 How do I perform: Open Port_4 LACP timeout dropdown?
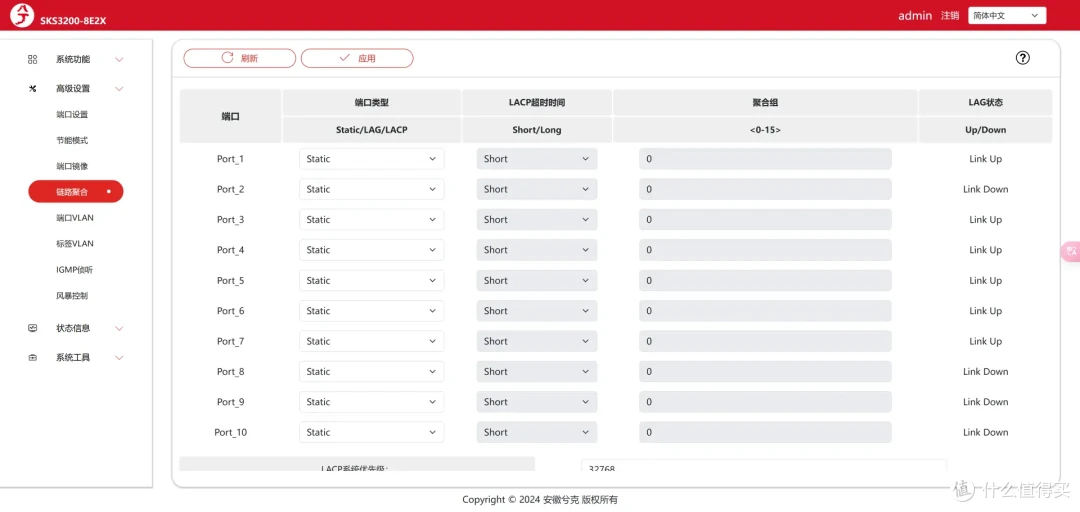[537, 249]
